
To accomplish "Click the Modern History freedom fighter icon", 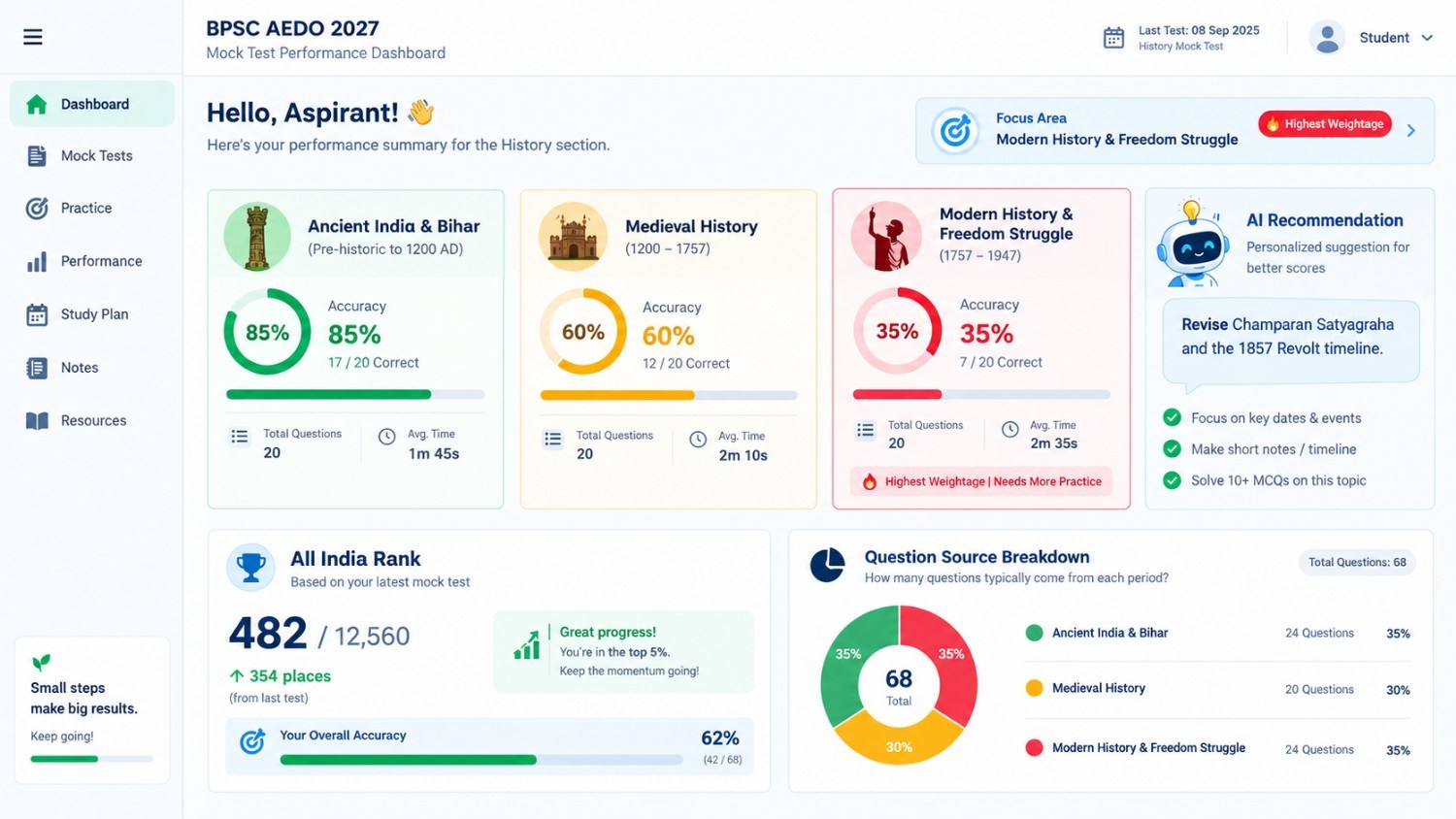I will pyautogui.click(x=886, y=236).
